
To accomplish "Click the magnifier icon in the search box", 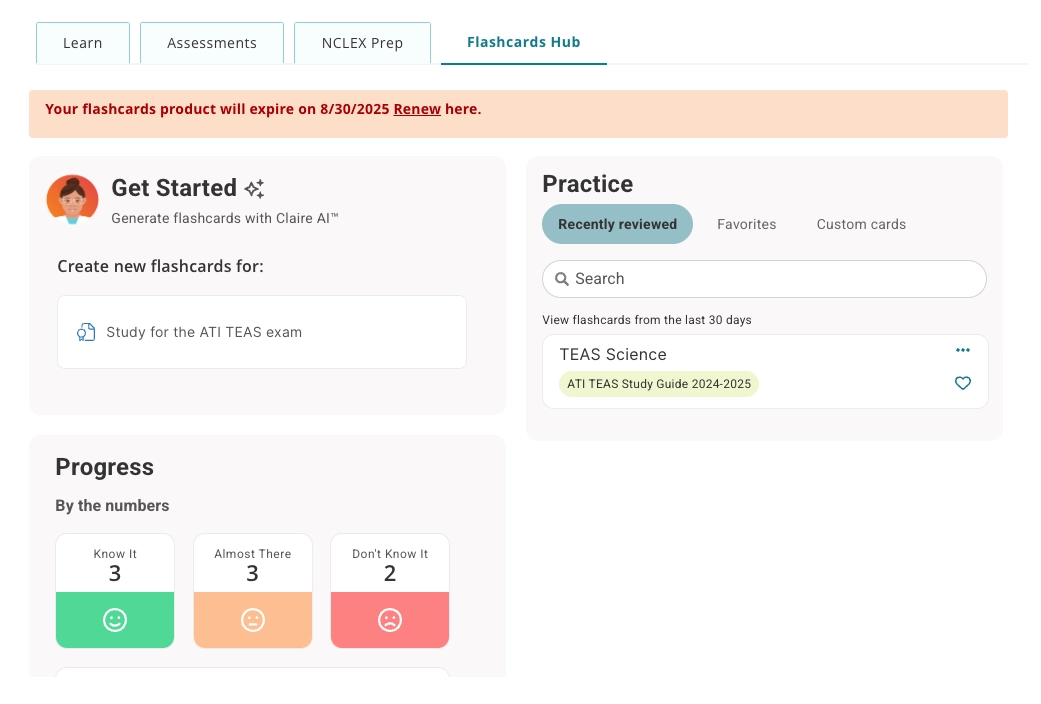I will coord(563,279).
